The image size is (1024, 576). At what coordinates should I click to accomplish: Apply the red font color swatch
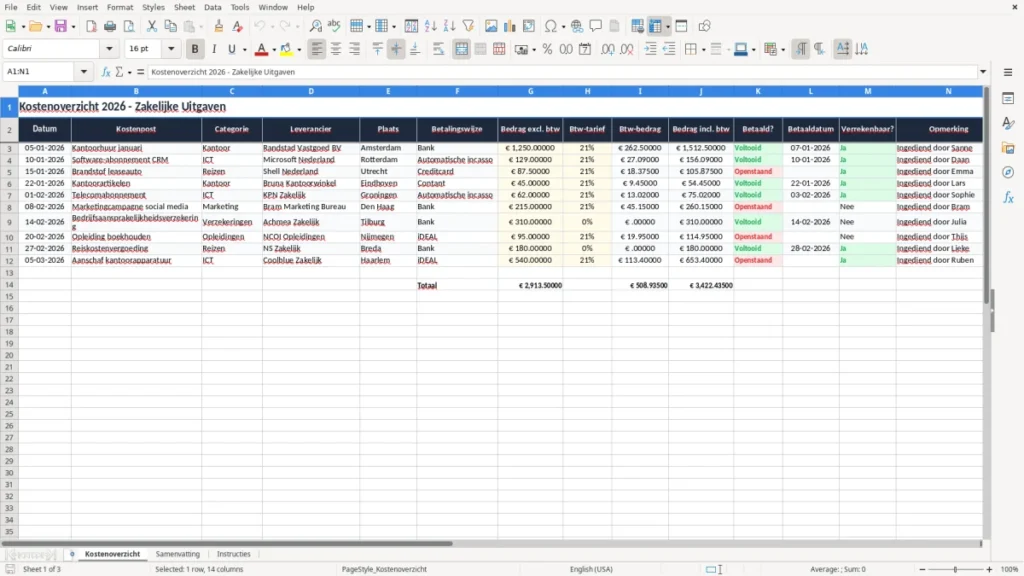coord(261,49)
